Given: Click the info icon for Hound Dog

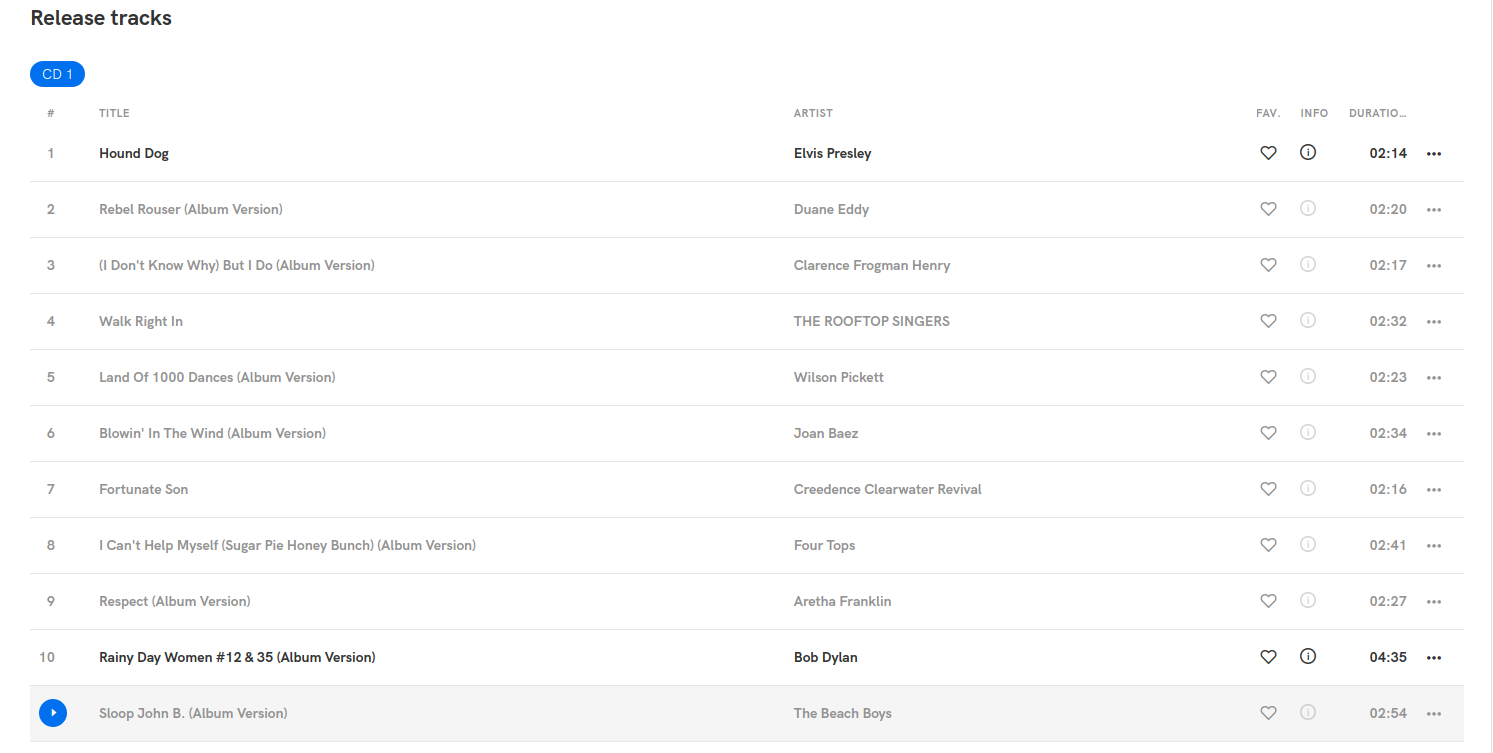Looking at the screenshot, I should pos(1308,152).
